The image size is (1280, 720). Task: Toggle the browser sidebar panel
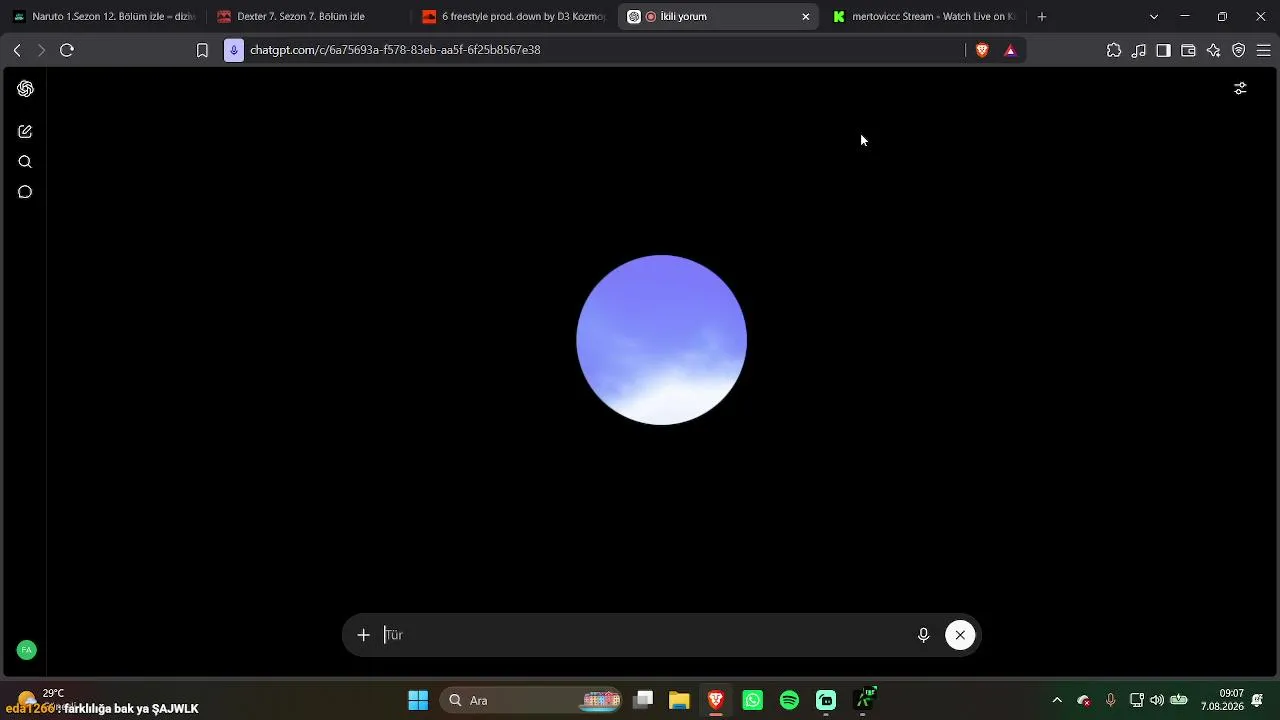pyautogui.click(x=1163, y=50)
